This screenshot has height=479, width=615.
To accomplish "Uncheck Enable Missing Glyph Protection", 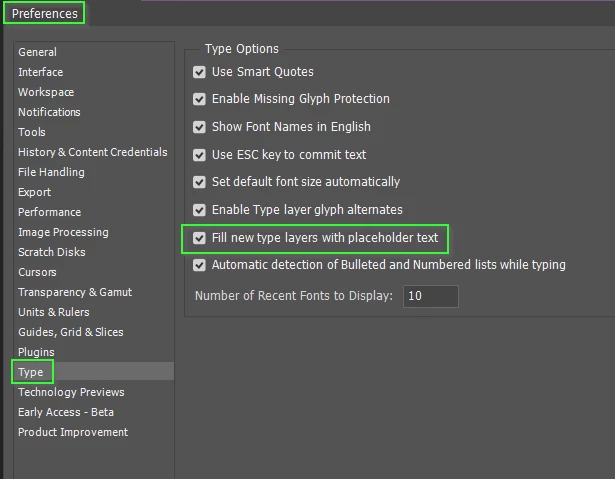I will point(199,99).
